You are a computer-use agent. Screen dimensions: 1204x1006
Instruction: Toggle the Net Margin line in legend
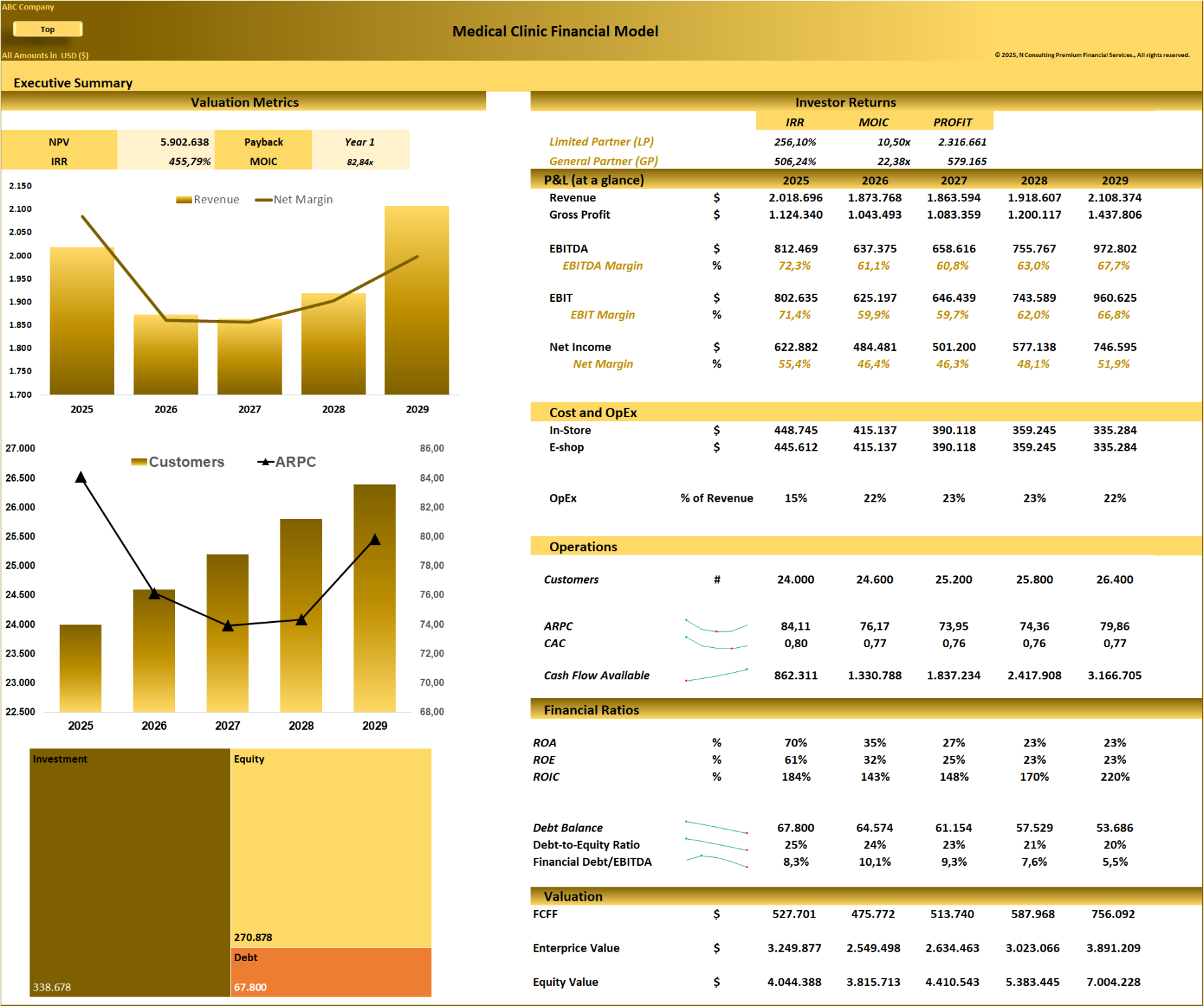(295, 199)
